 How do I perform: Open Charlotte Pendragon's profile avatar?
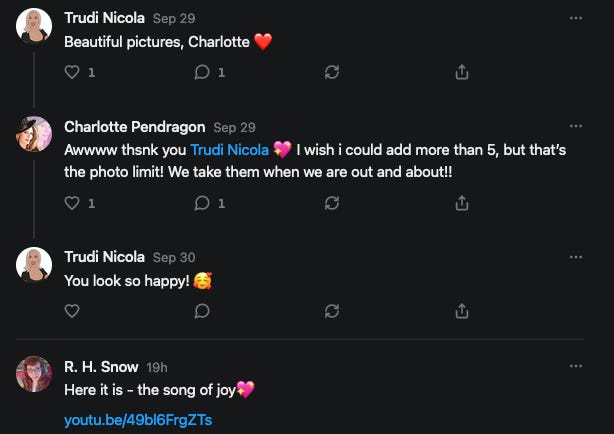click(x=34, y=133)
